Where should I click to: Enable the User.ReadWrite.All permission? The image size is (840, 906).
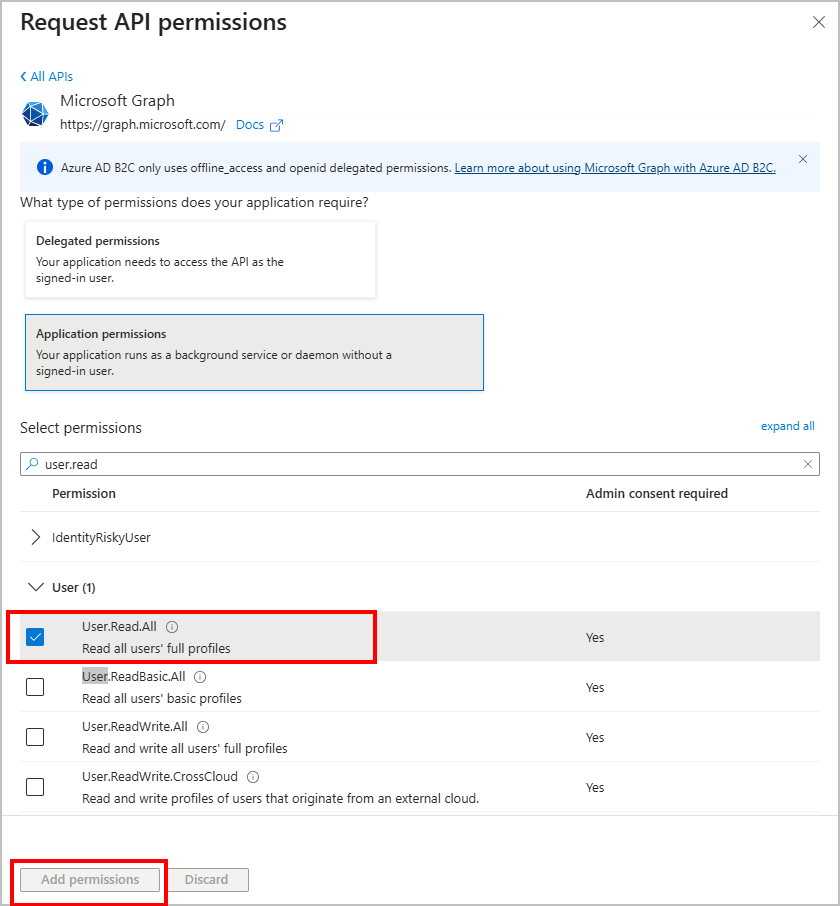[34, 737]
